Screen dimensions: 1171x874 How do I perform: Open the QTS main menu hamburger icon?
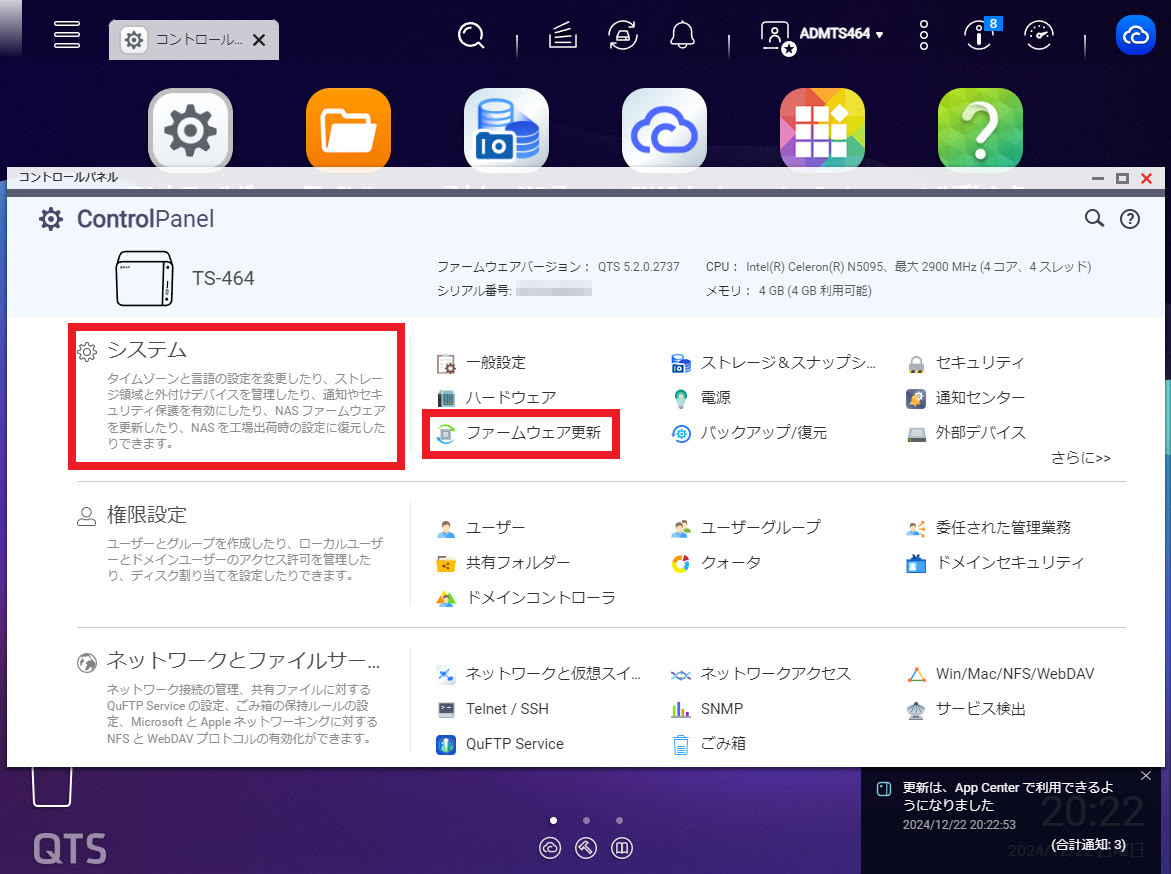pyautogui.click(x=66, y=34)
